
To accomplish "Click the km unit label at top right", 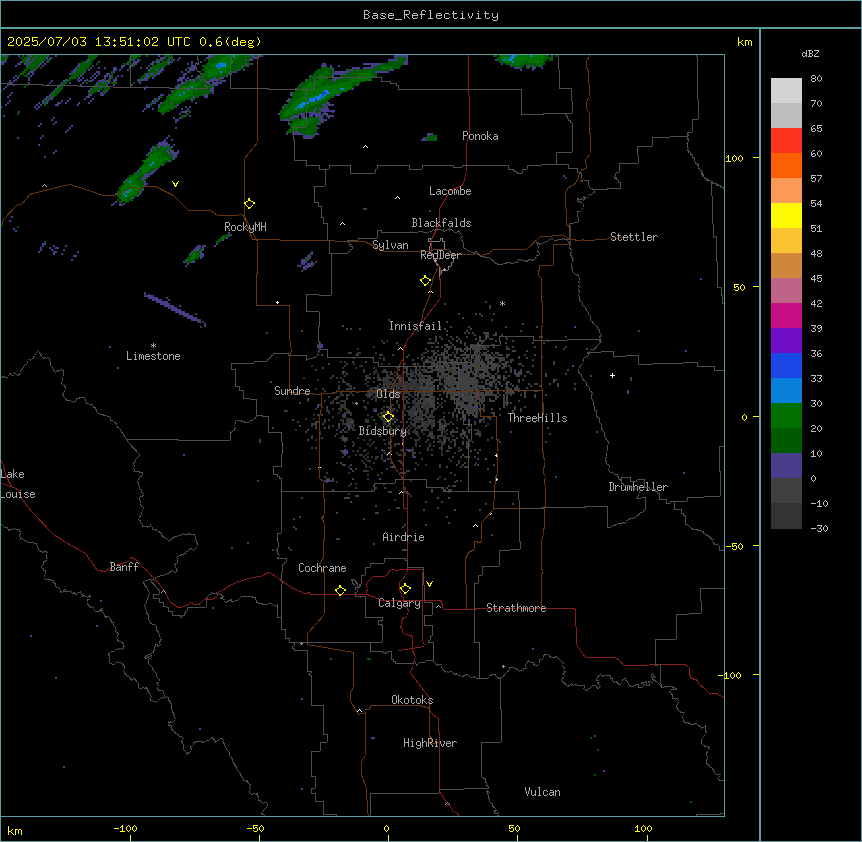I will 744,42.
